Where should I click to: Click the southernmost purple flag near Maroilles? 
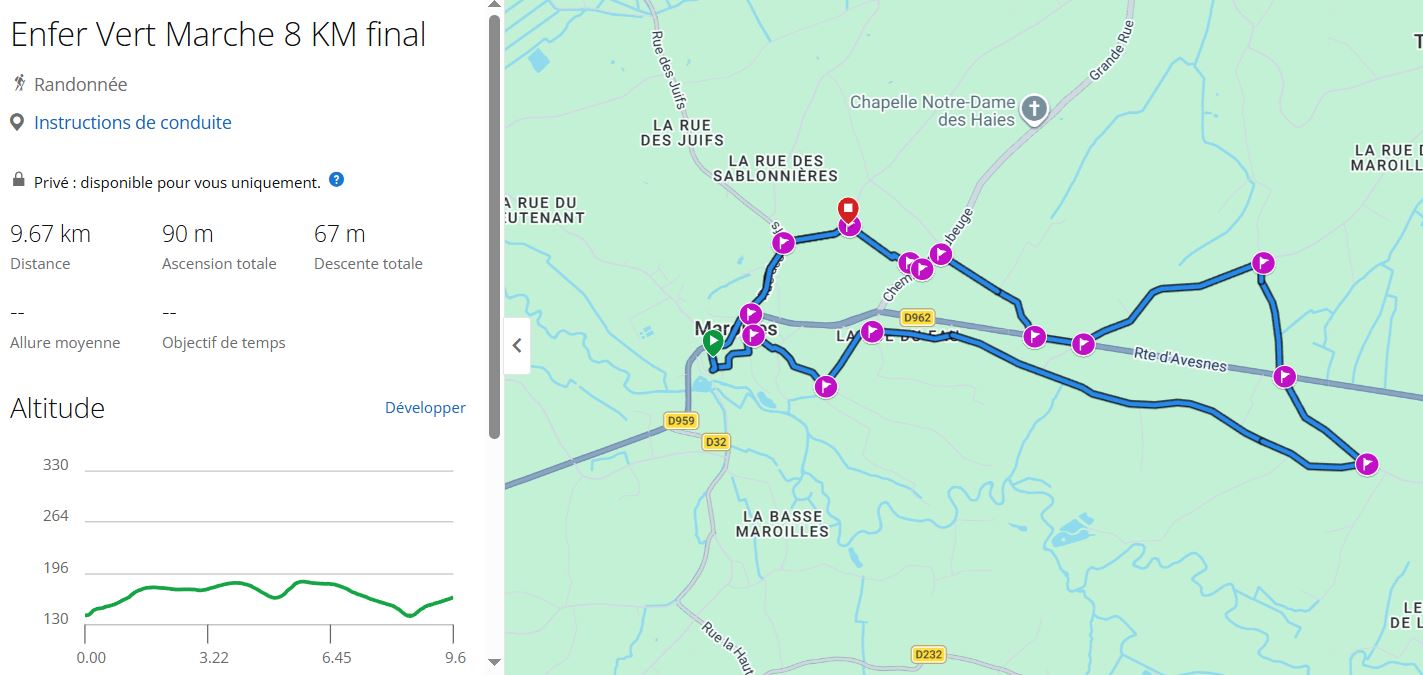pos(825,386)
